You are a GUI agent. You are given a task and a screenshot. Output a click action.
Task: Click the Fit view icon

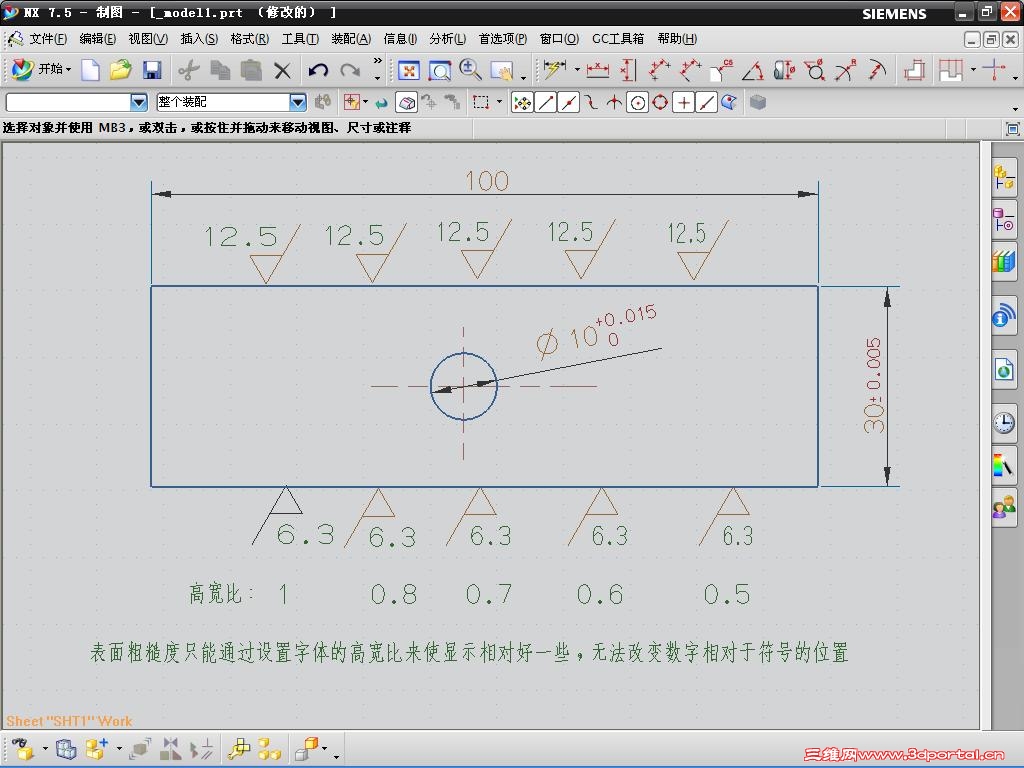click(409, 70)
